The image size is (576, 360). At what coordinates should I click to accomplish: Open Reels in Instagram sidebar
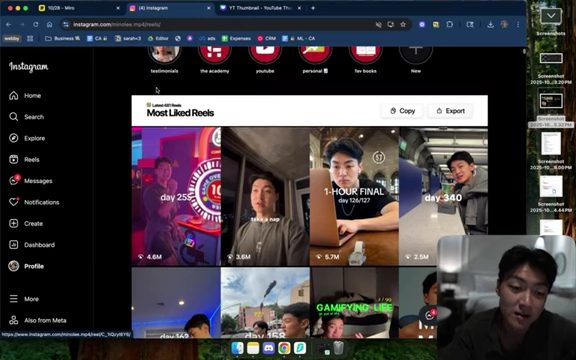(24, 159)
